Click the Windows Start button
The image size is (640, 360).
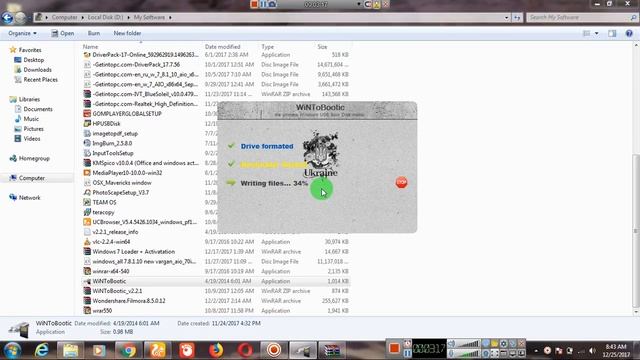tap(12, 350)
